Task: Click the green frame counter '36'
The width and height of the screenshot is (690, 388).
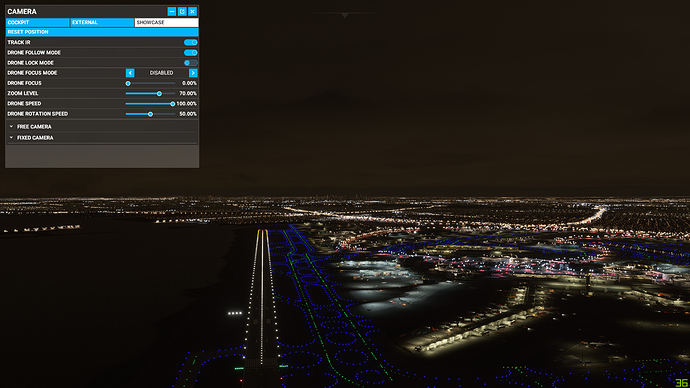Action: coord(682,383)
